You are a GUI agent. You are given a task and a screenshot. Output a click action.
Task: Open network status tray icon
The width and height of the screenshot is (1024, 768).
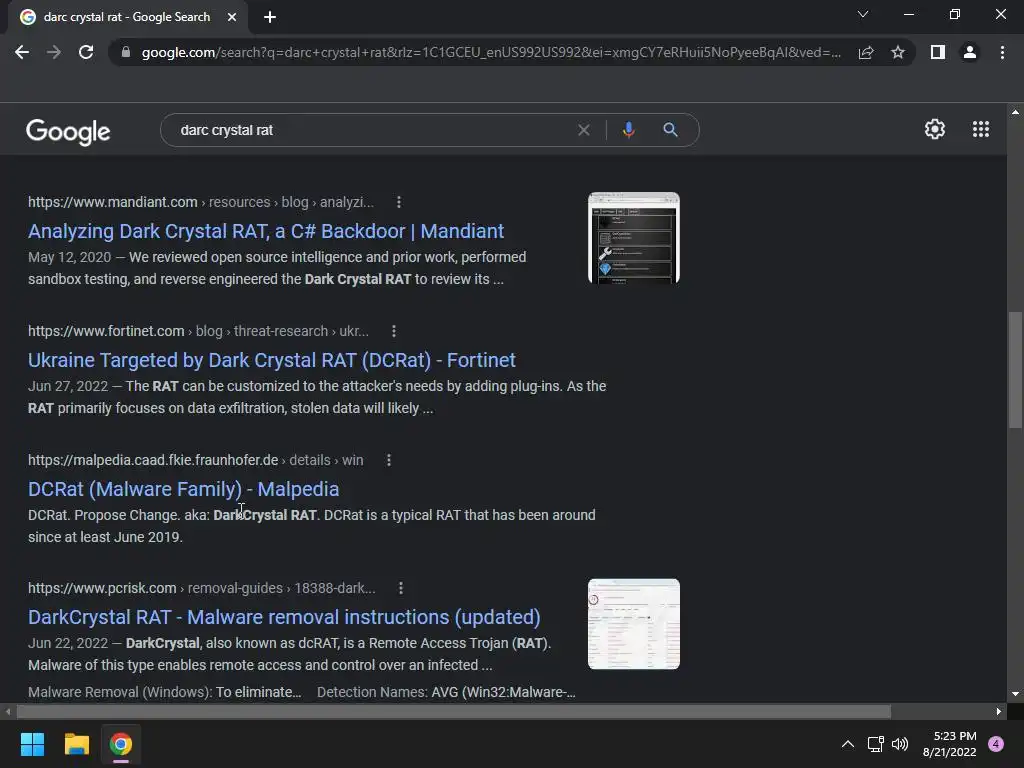coord(875,744)
